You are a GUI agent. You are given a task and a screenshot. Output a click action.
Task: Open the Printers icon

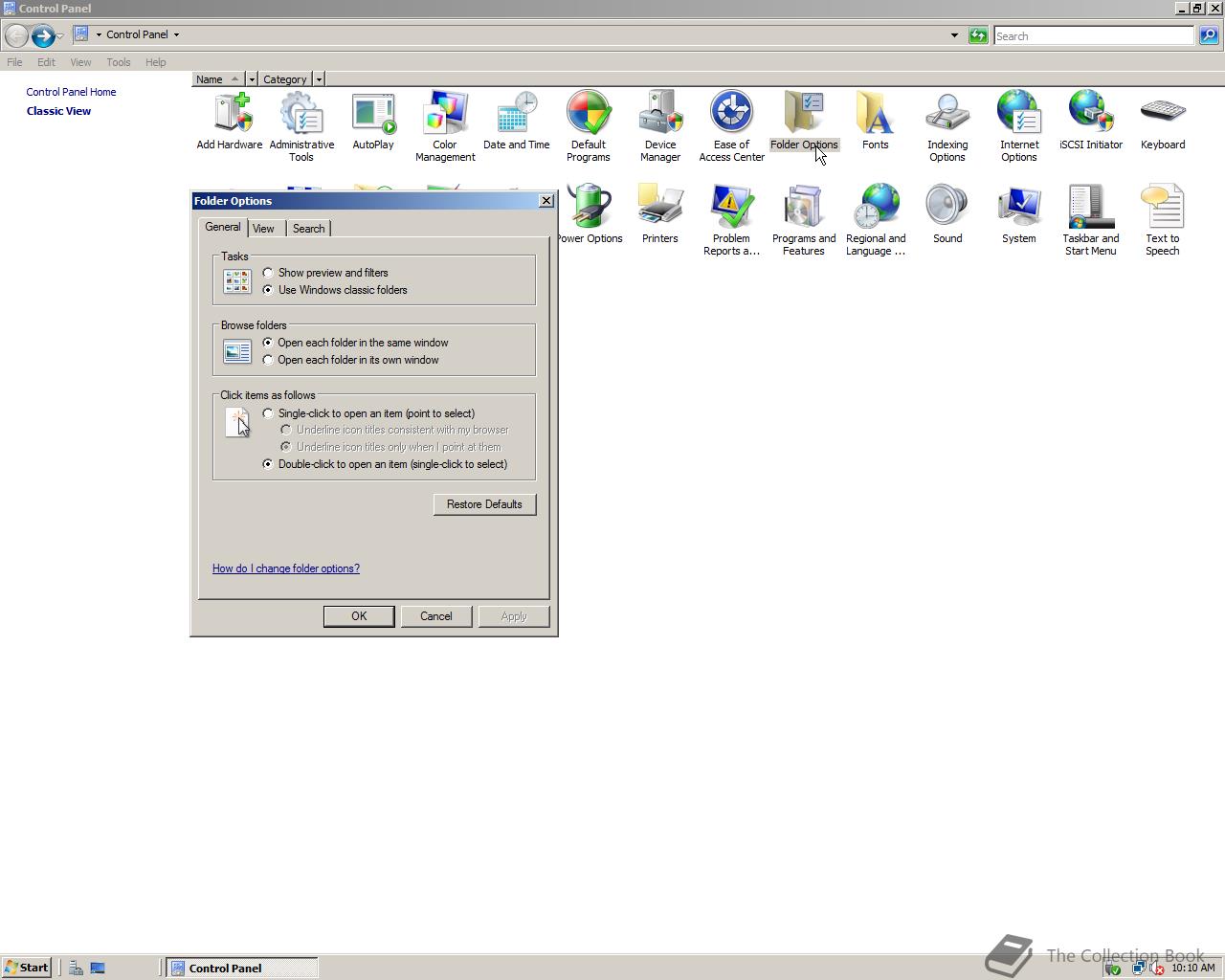(x=660, y=214)
